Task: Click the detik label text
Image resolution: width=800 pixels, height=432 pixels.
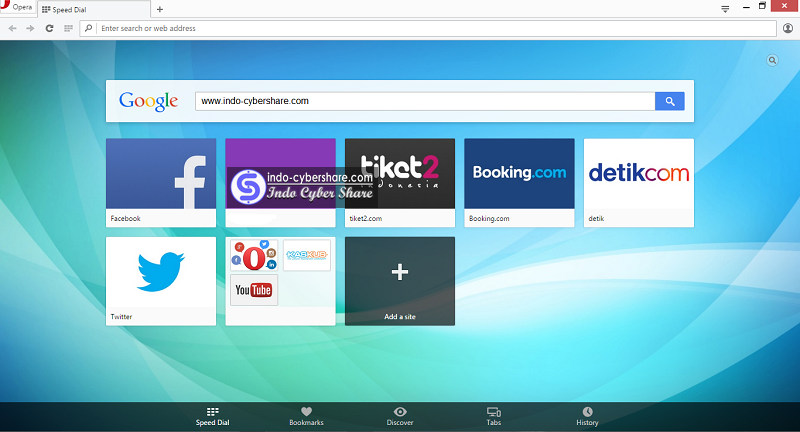Action: click(596, 218)
